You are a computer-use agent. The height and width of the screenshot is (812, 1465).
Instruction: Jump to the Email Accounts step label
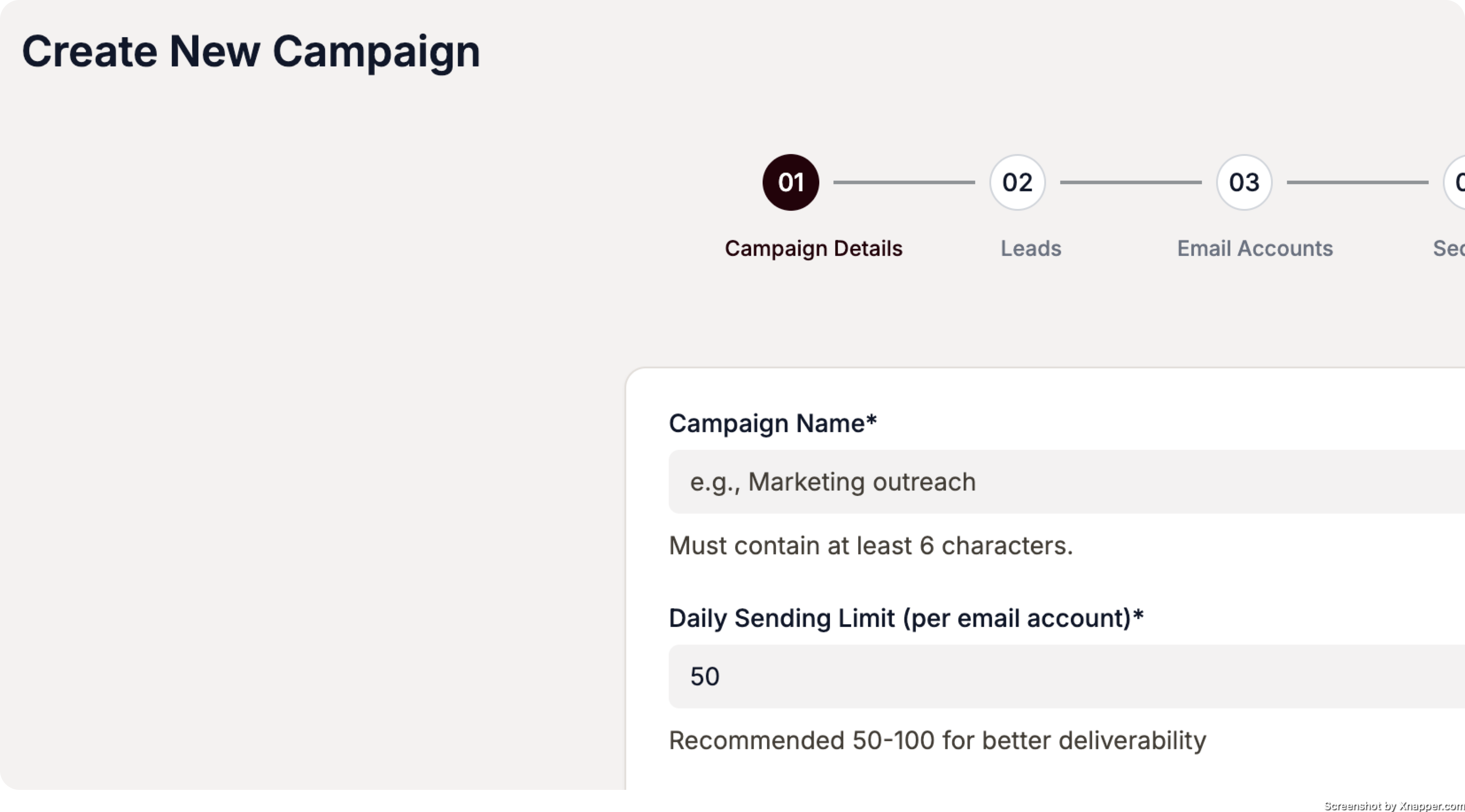[x=1255, y=248]
